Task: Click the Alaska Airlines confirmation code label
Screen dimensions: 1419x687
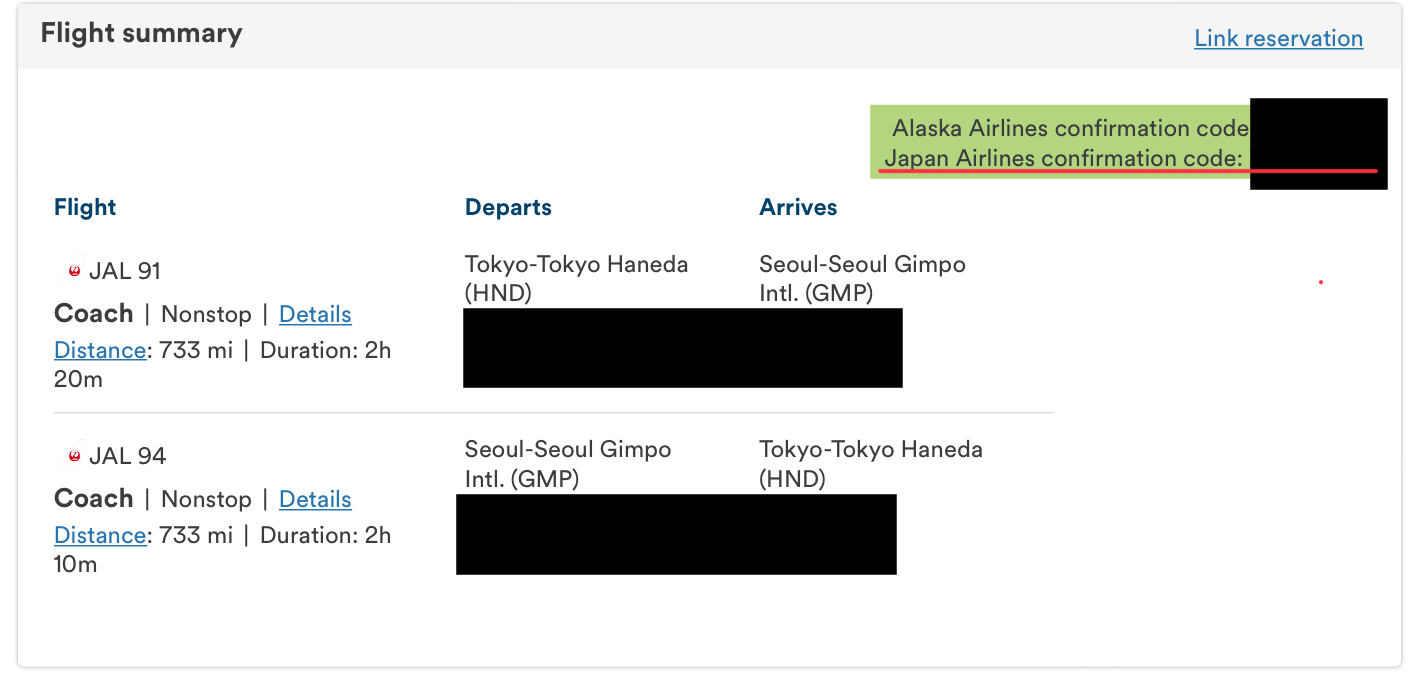Action: click(x=1070, y=128)
